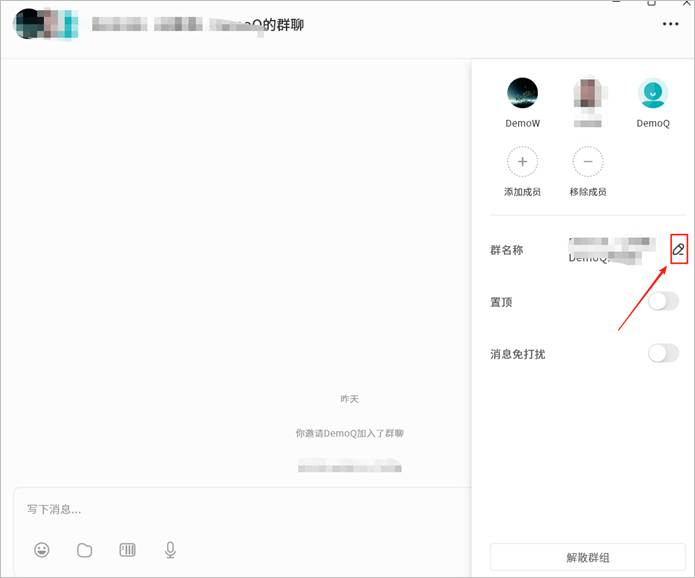
Task: Click the blurred member avatar between DemoW and DemoQ
Action: 587,94
